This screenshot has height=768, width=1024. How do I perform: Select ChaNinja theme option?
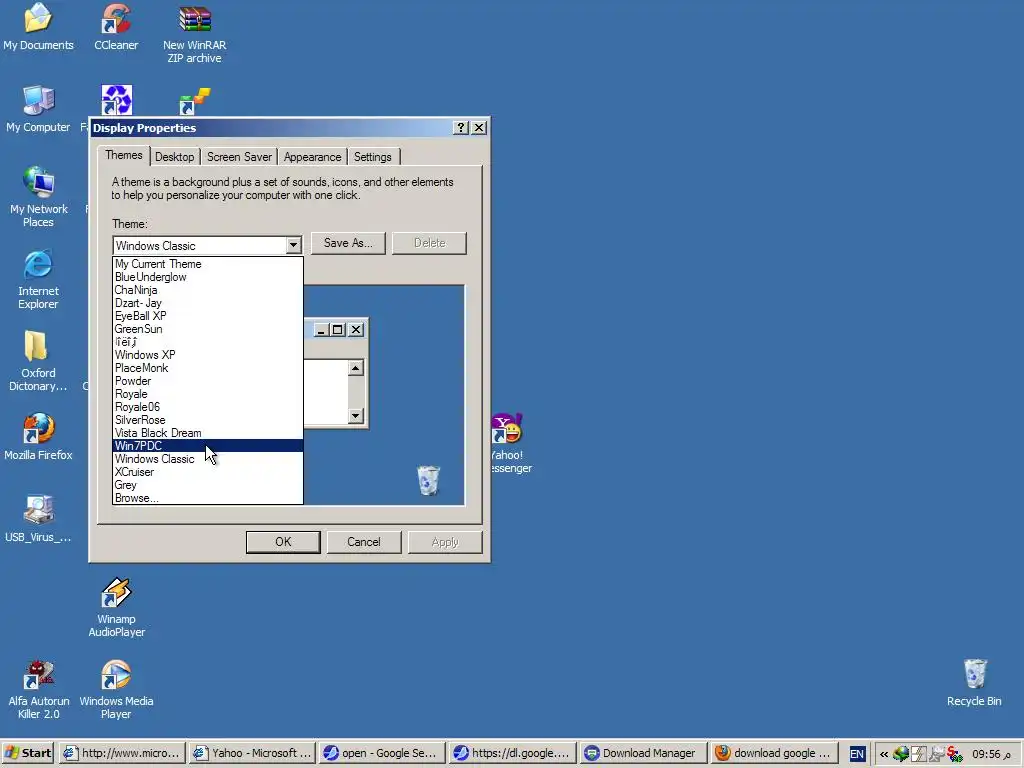pos(208,290)
